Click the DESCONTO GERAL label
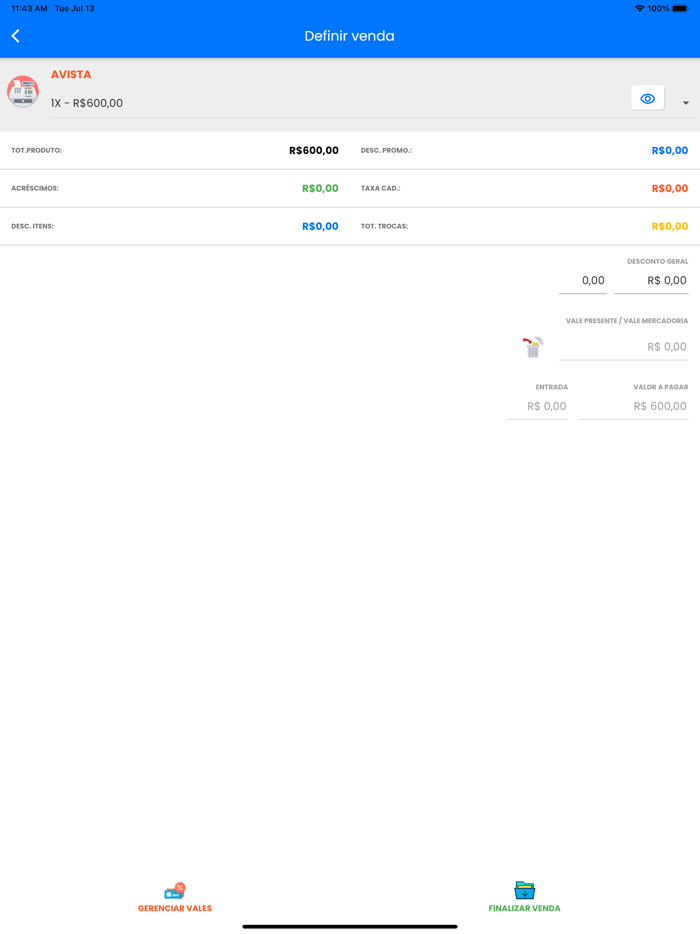This screenshot has height=934, width=700. (x=657, y=261)
